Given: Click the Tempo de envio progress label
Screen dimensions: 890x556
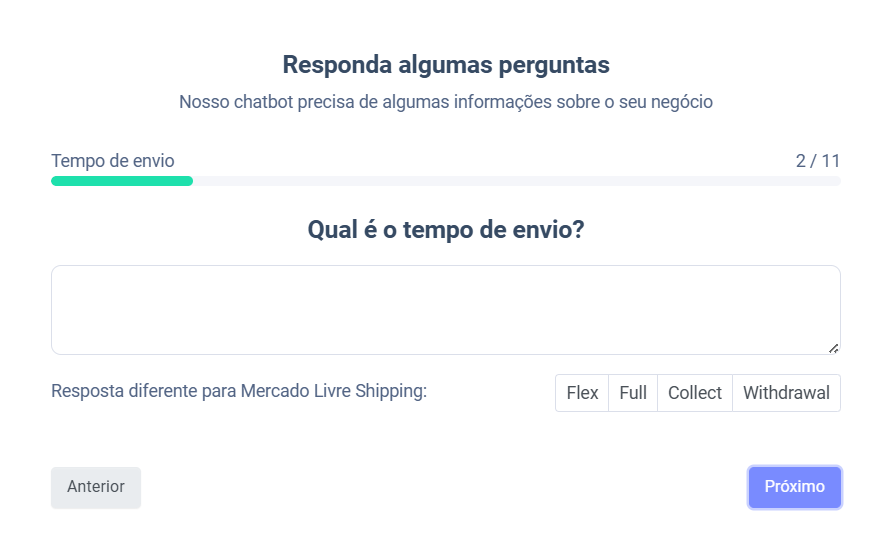Looking at the screenshot, I should [x=113, y=161].
